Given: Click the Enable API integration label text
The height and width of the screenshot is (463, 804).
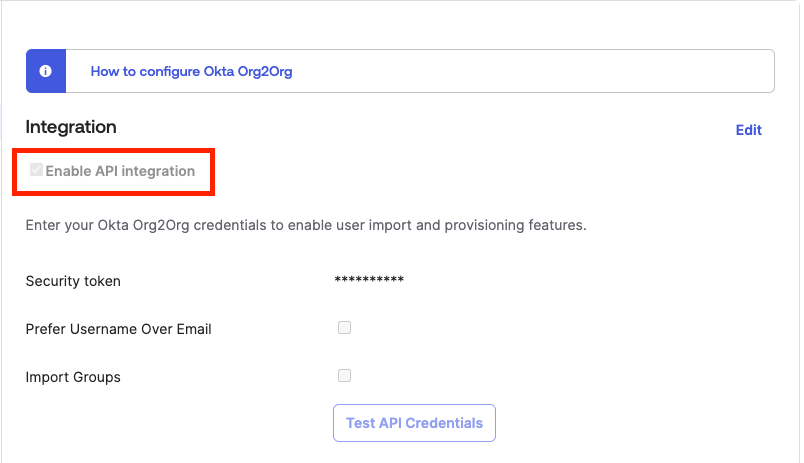Looking at the screenshot, I should tap(120, 171).
